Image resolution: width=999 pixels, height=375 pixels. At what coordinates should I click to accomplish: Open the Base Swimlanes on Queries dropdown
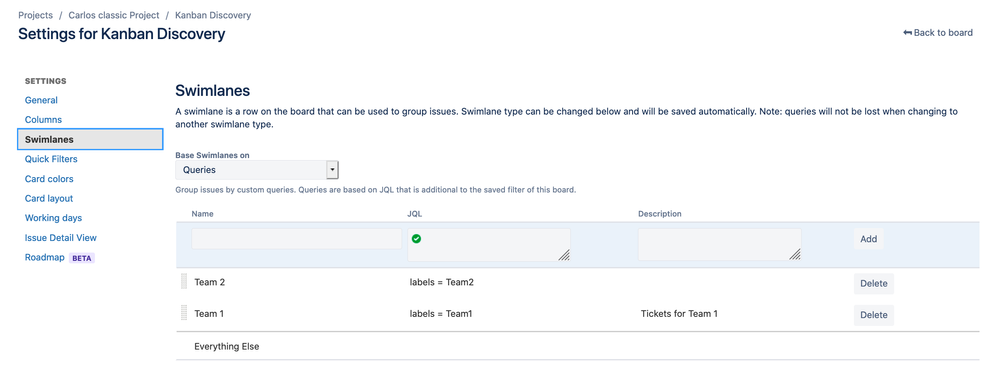point(257,170)
